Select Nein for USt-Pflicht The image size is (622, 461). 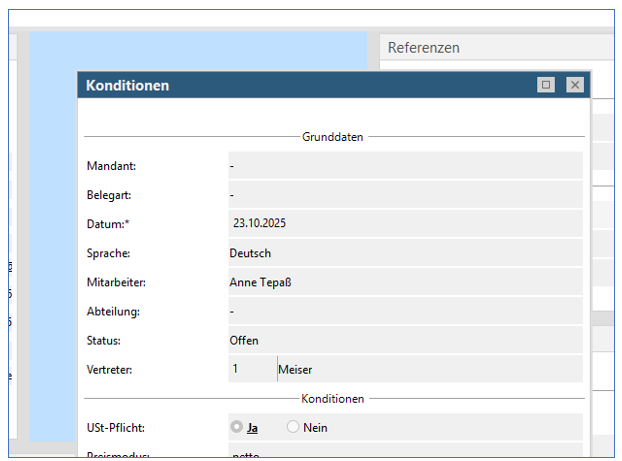[294, 427]
